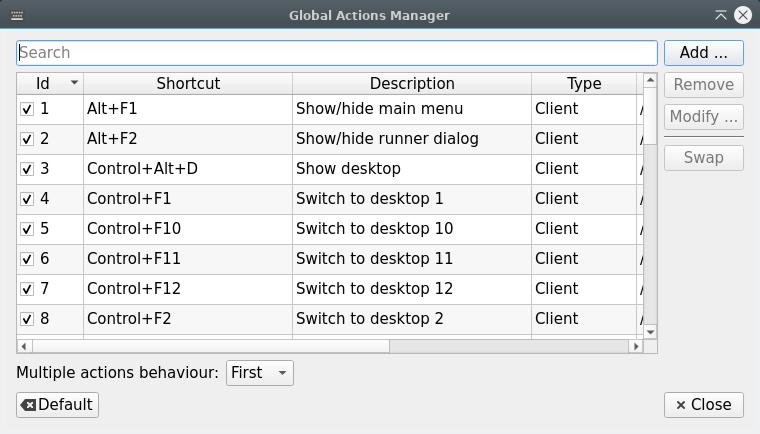Click Client type in Control+Alt+D row
760x434 pixels.
point(584,169)
